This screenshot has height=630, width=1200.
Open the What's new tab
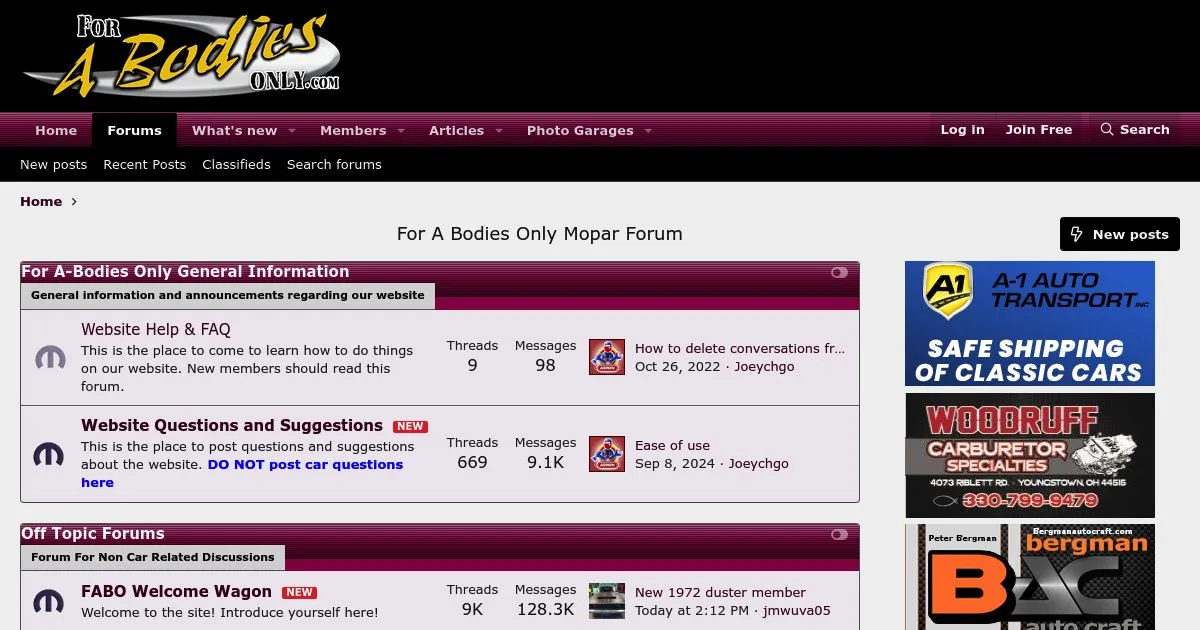click(234, 130)
